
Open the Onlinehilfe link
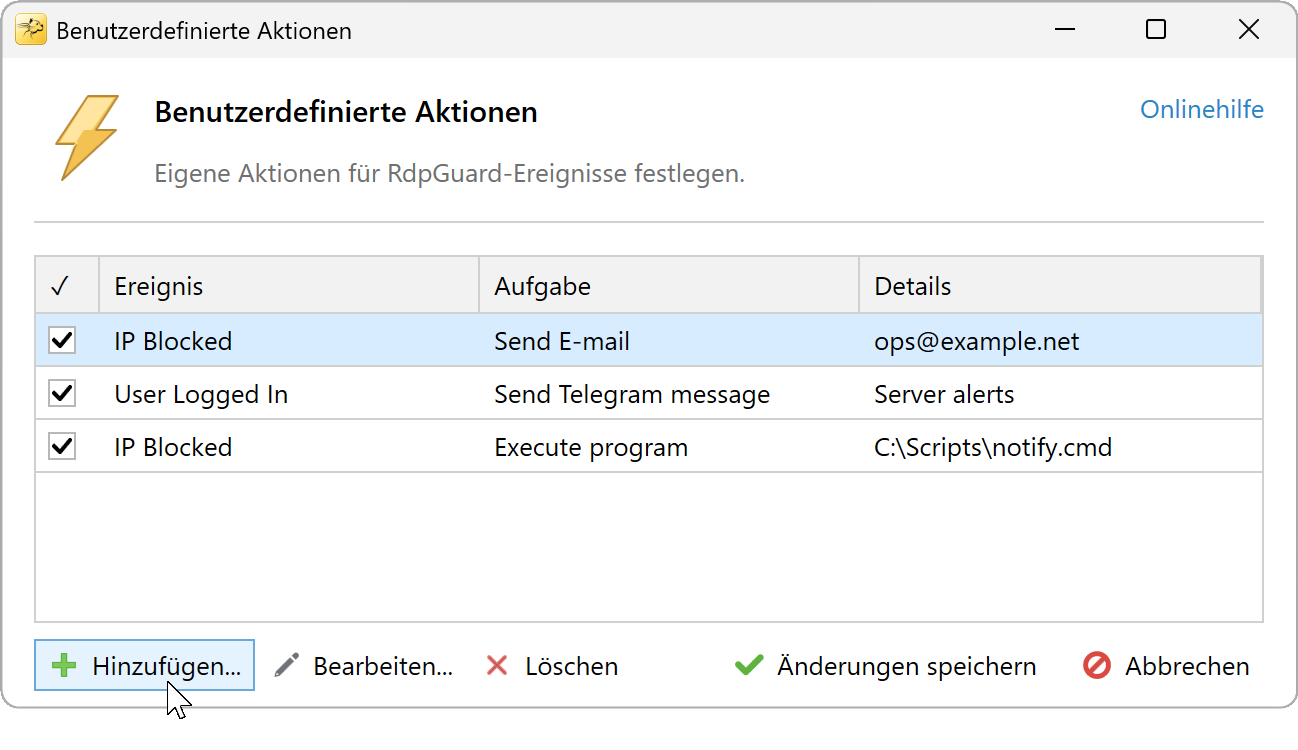(1202, 109)
